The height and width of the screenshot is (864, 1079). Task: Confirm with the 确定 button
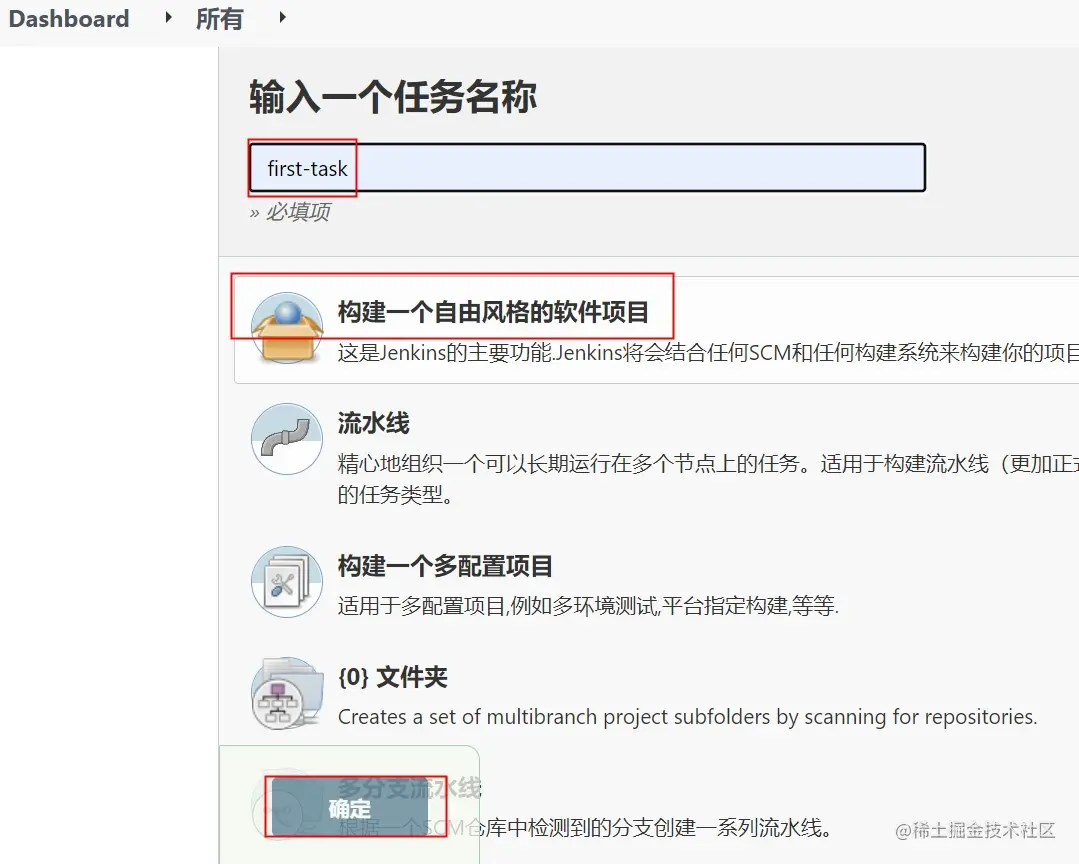[x=350, y=808]
